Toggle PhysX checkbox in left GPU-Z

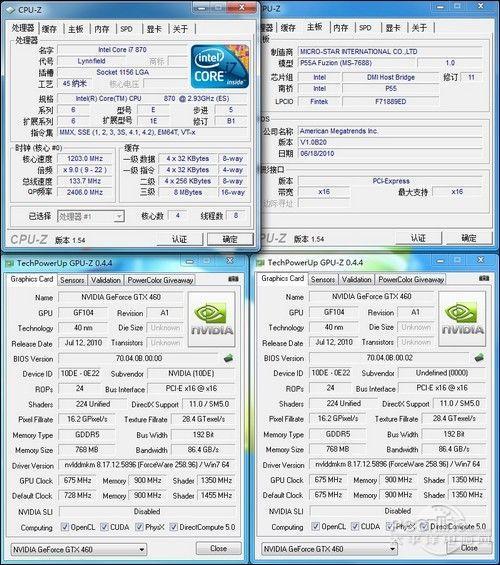click(139, 527)
